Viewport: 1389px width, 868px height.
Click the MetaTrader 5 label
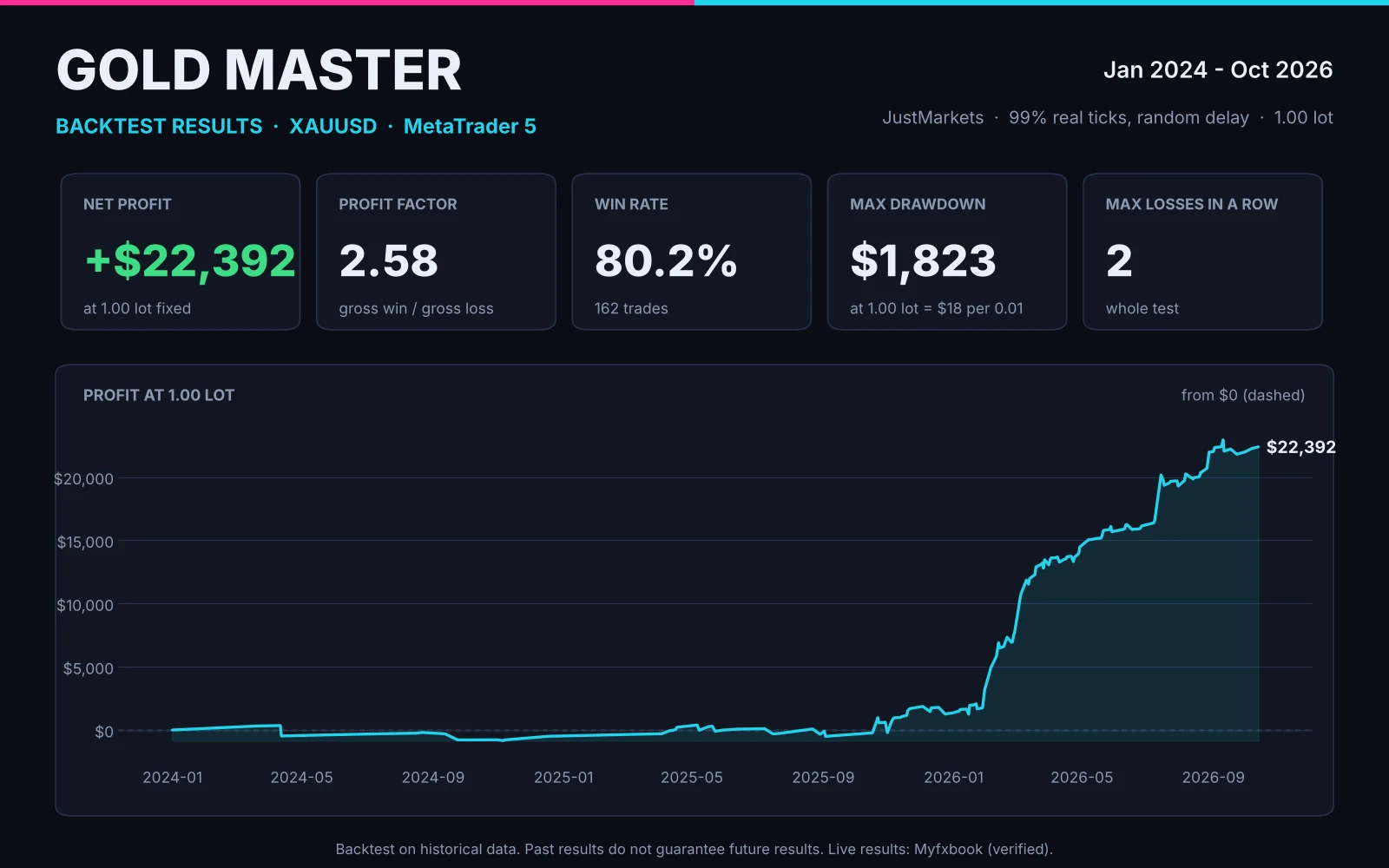tap(470, 126)
